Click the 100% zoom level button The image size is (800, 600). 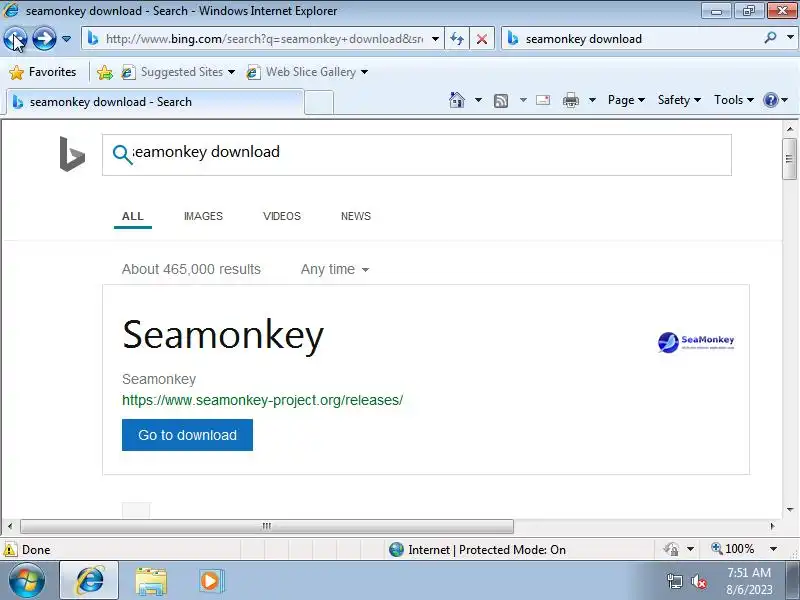733,549
